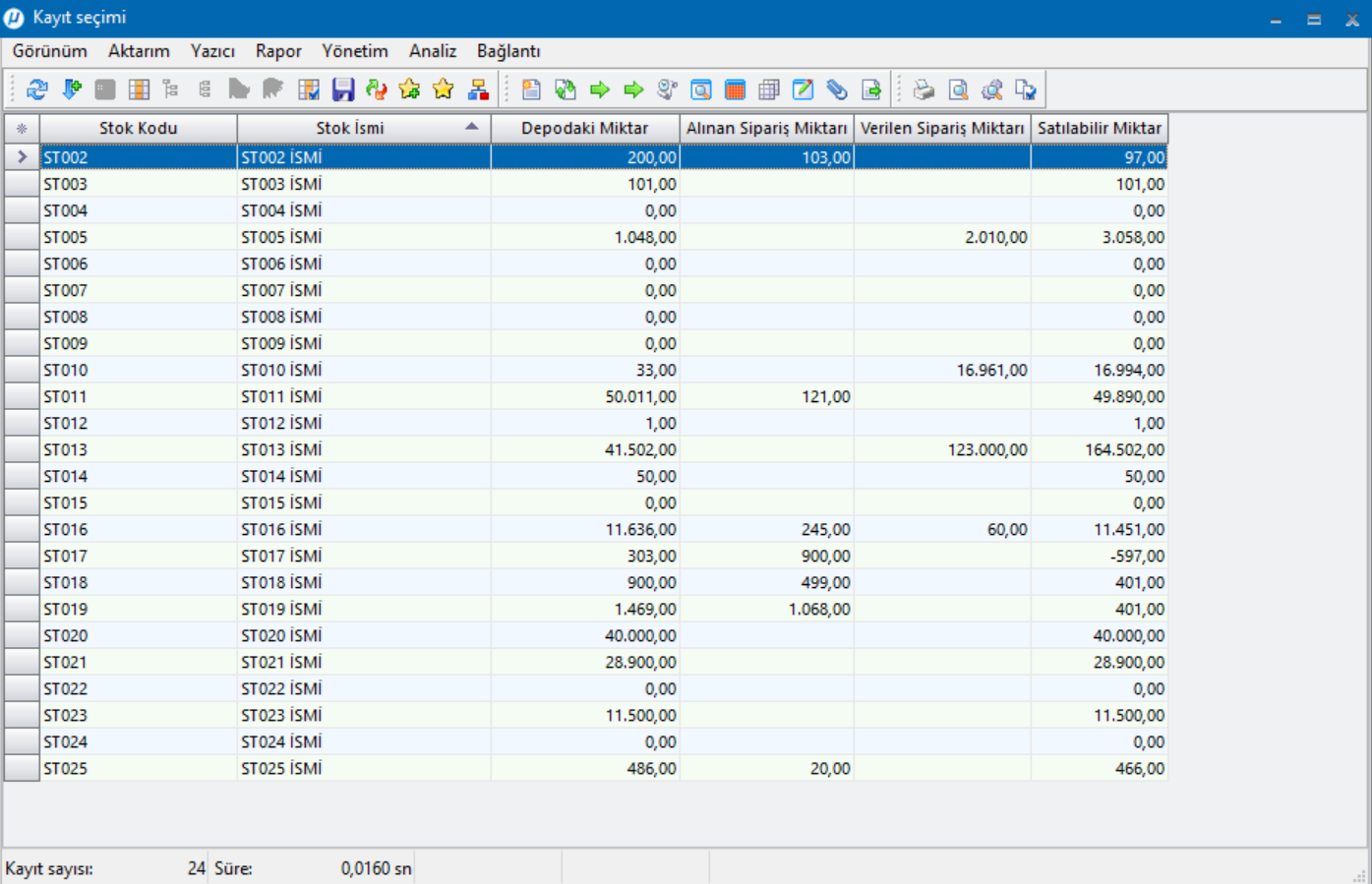Select the ST016 İSMİ name cell
The height and width of the screenshot is (884, 1372).
coord(364,529)
